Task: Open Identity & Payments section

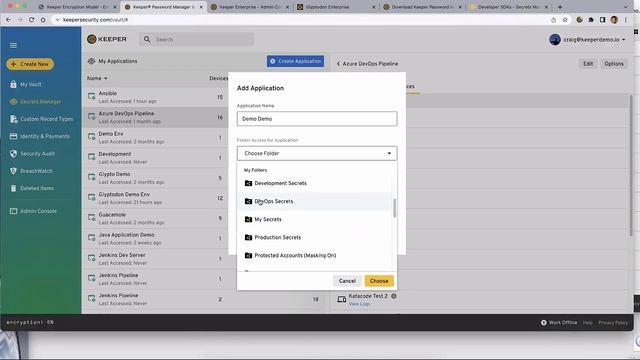Action: [45, 136]
